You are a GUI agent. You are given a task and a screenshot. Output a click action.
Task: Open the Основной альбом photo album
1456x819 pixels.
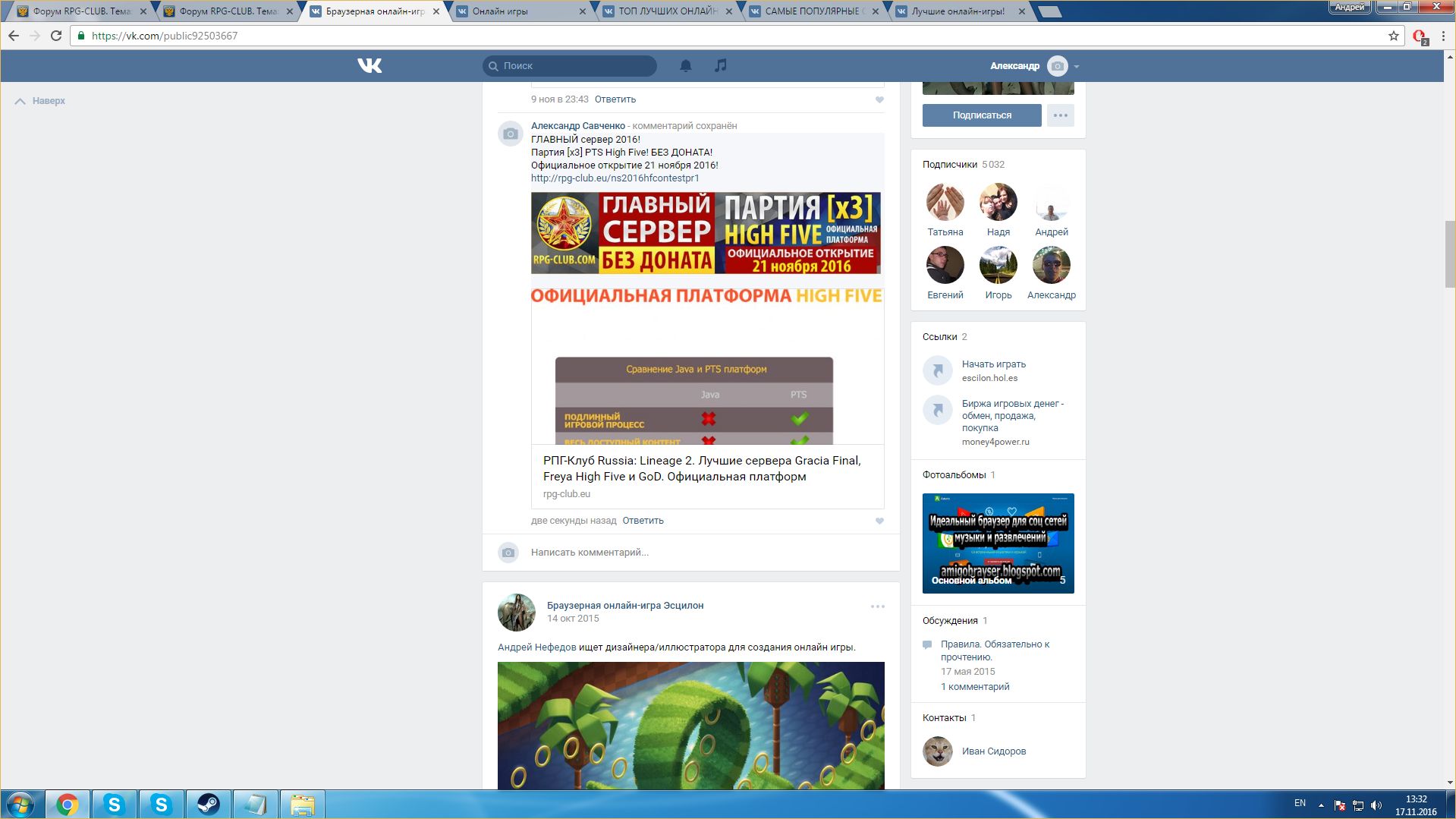(x=998, y=543)
